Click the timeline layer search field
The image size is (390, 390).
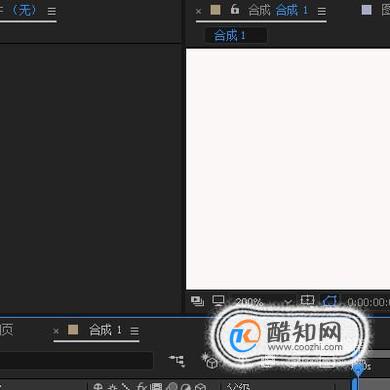tap(76, 361)
